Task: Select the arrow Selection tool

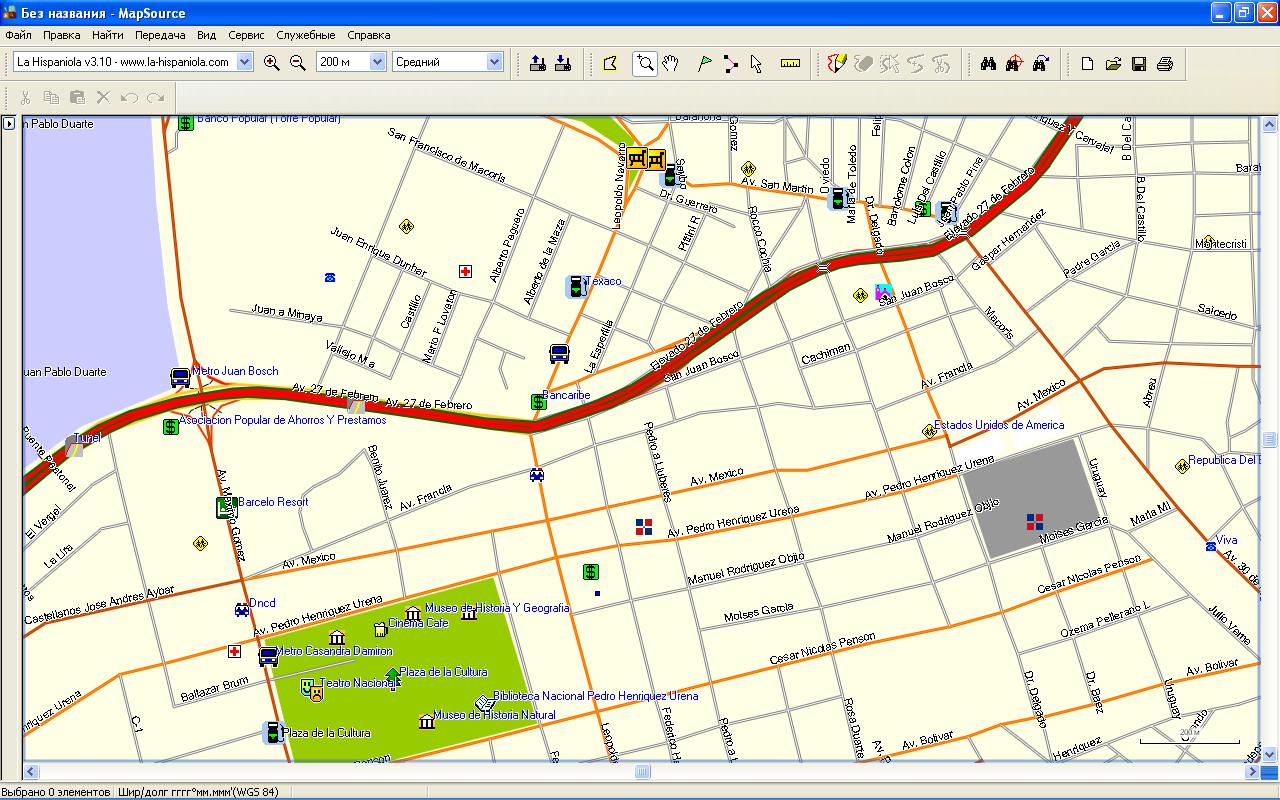Action: click(756, 64)
